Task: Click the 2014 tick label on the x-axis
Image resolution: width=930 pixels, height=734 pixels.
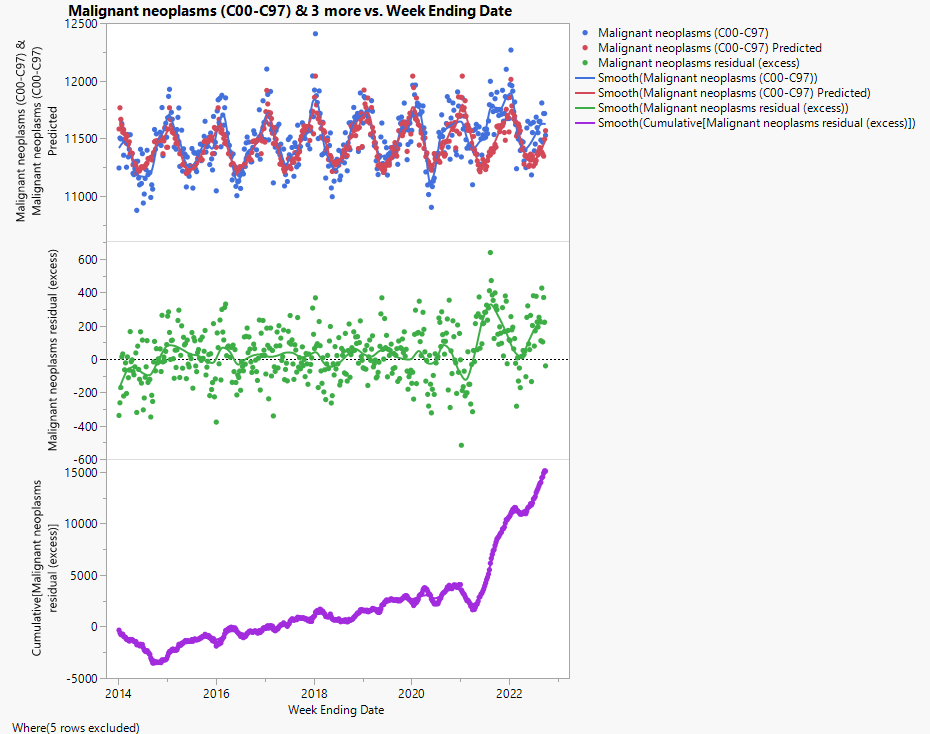Action: [x=119, y=694]
